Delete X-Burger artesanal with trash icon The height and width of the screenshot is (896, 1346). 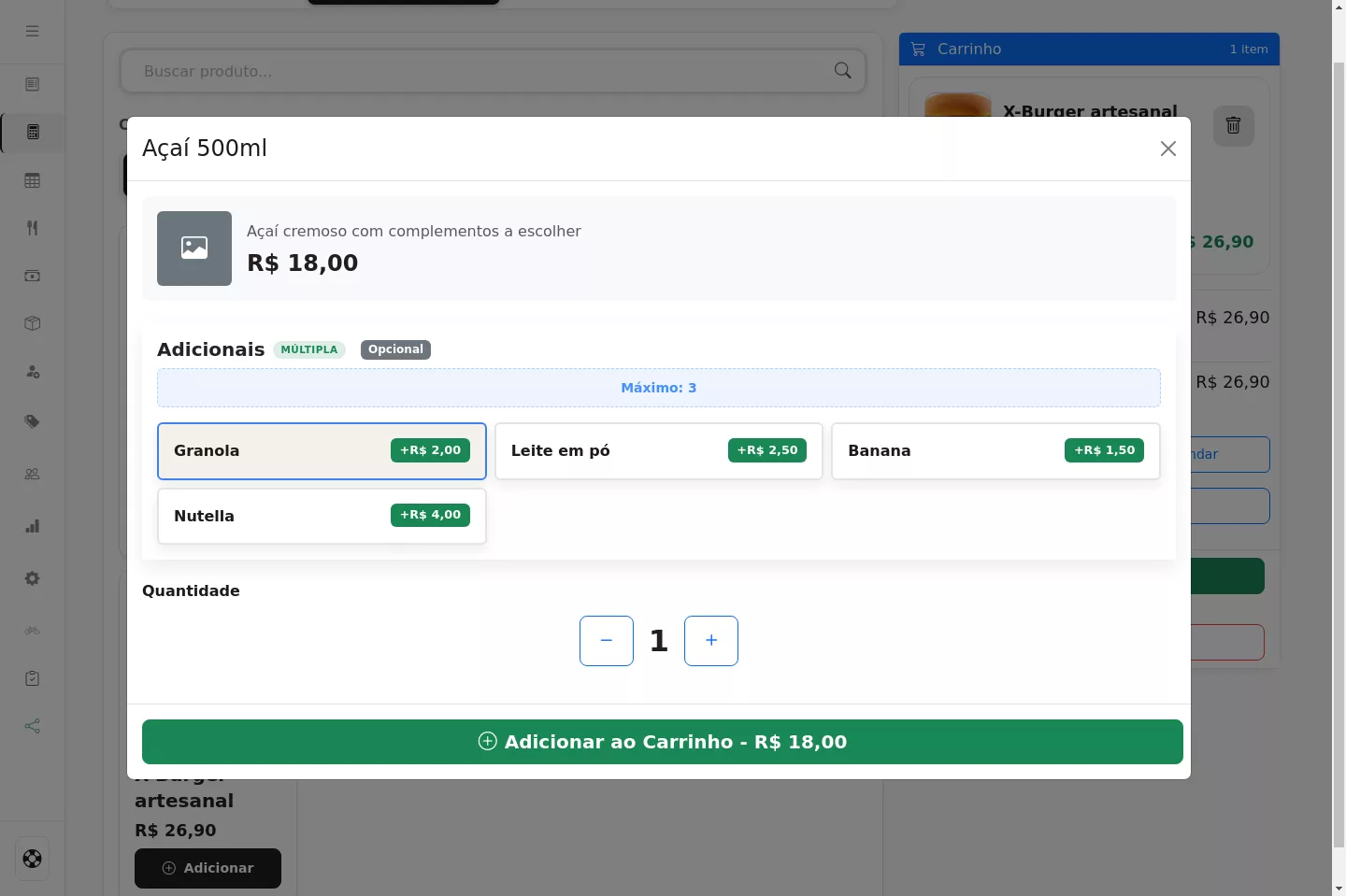[x=1234, y=125]
